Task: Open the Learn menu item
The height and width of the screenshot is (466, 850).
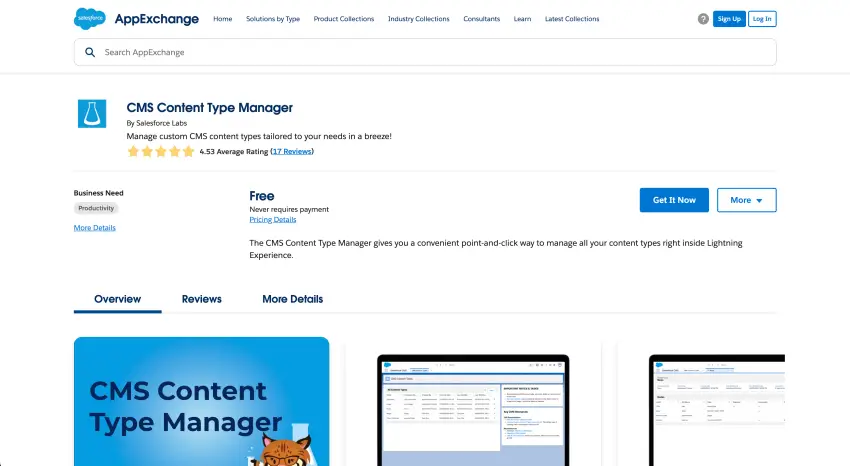Action: (523, 19)
